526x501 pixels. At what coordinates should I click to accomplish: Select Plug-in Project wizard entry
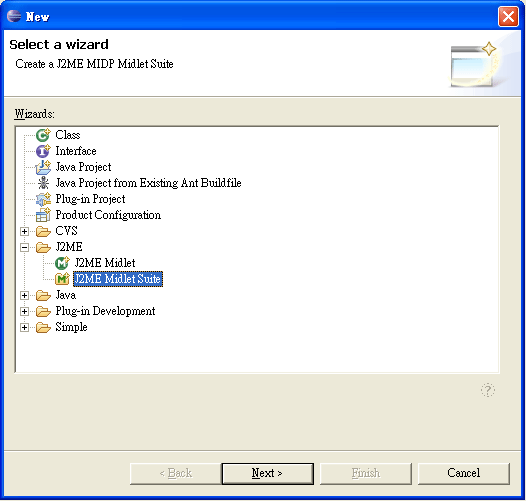tap(90, 199)
